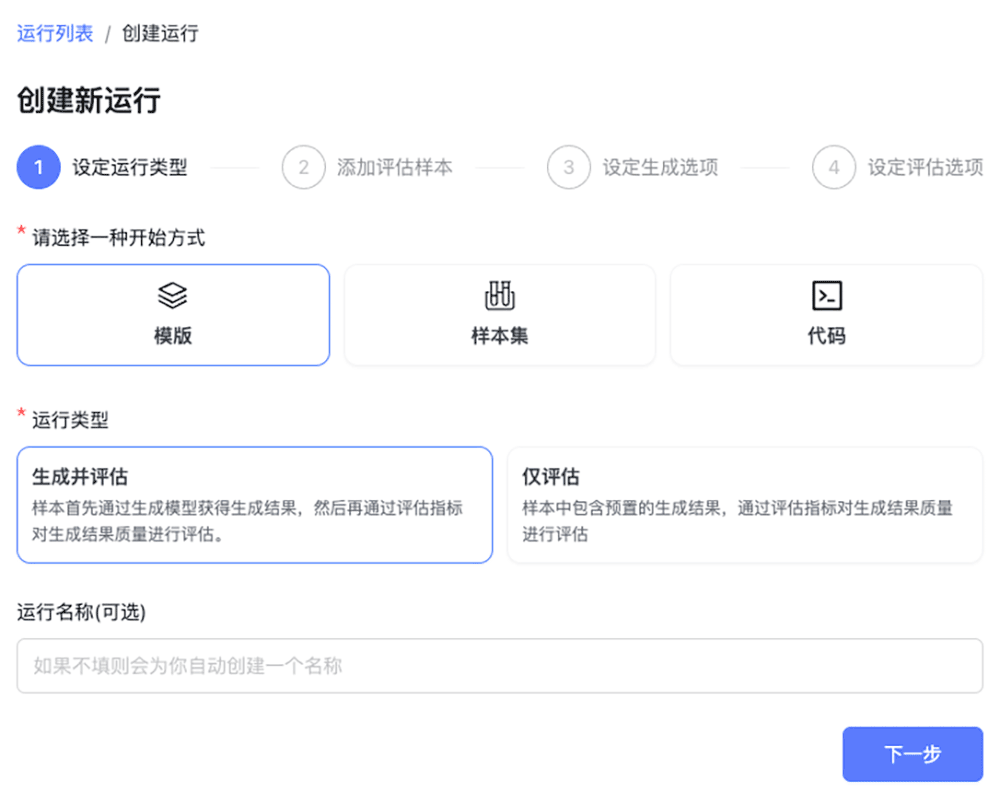Click step 3 circle labeled 设定生成选项
Image resolution: width=1000 pixels, height=804 pixels.
pyautogui.click(x=568, y=167)
